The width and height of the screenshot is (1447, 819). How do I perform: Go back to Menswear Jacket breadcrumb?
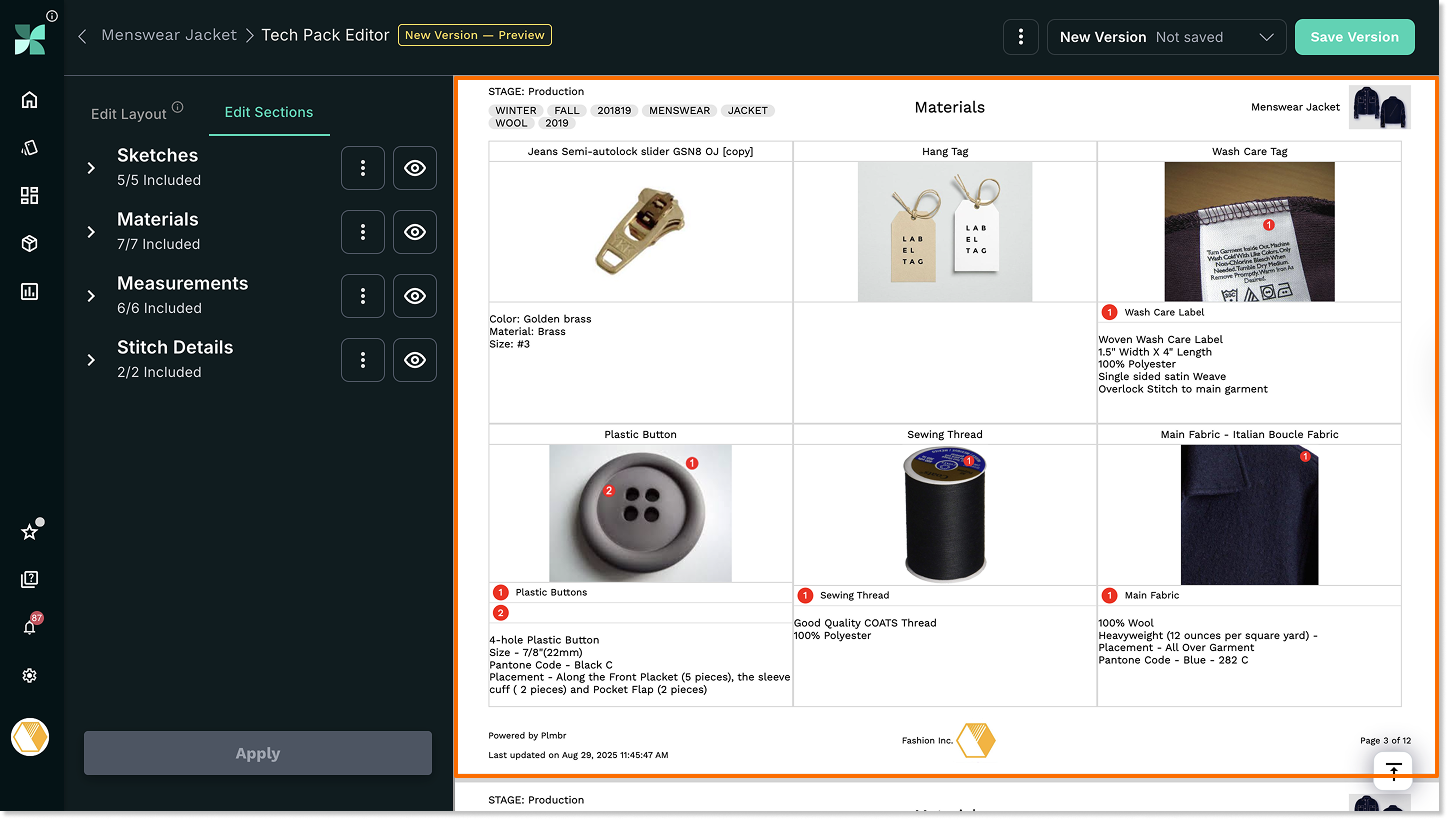[x=169, y=35]
